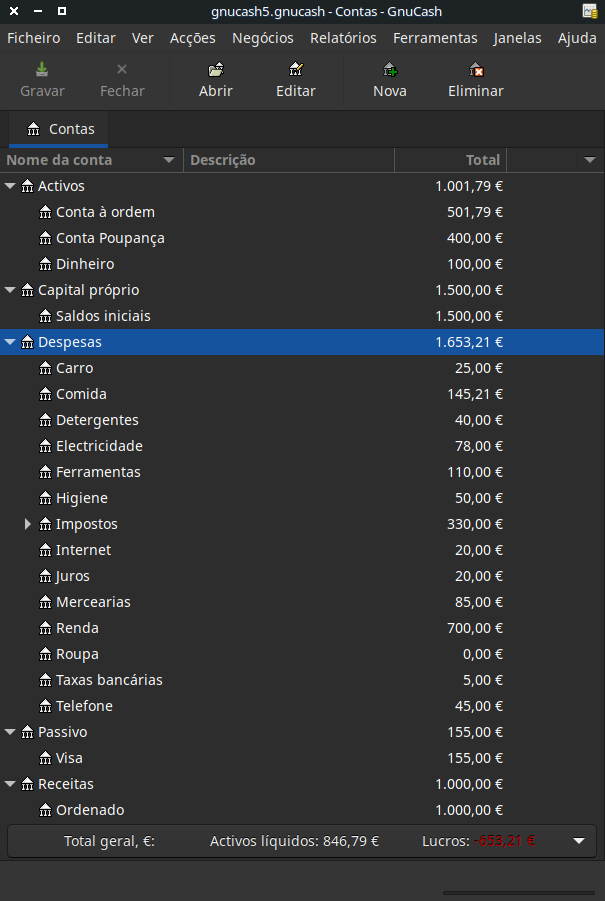Click the Eliminar account toolbar icon
Viewport: 605px width, 901px height.
coord(476,70)
